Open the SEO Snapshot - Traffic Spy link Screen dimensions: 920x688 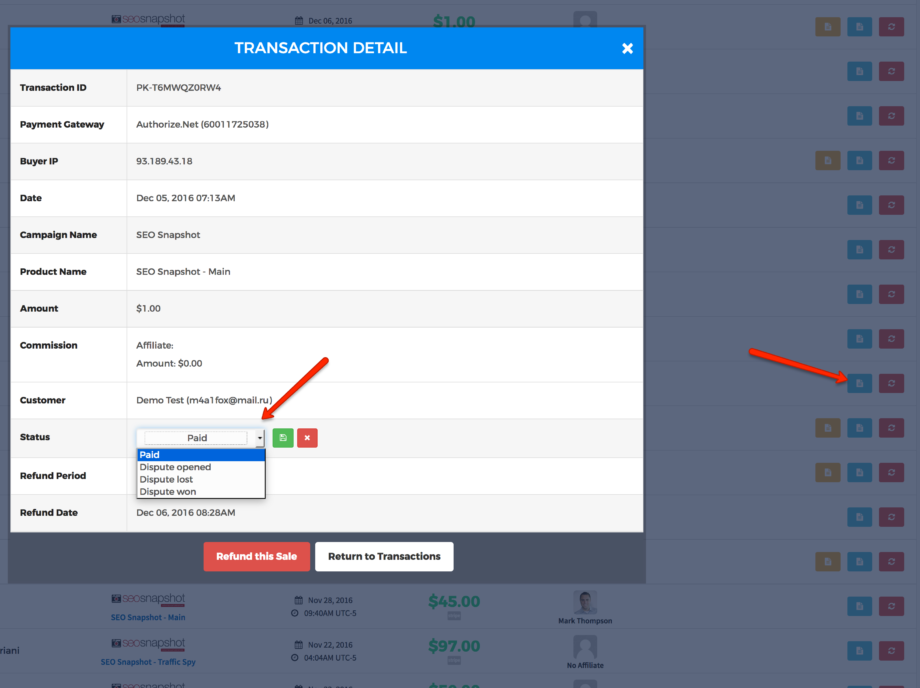pos(148,662)
